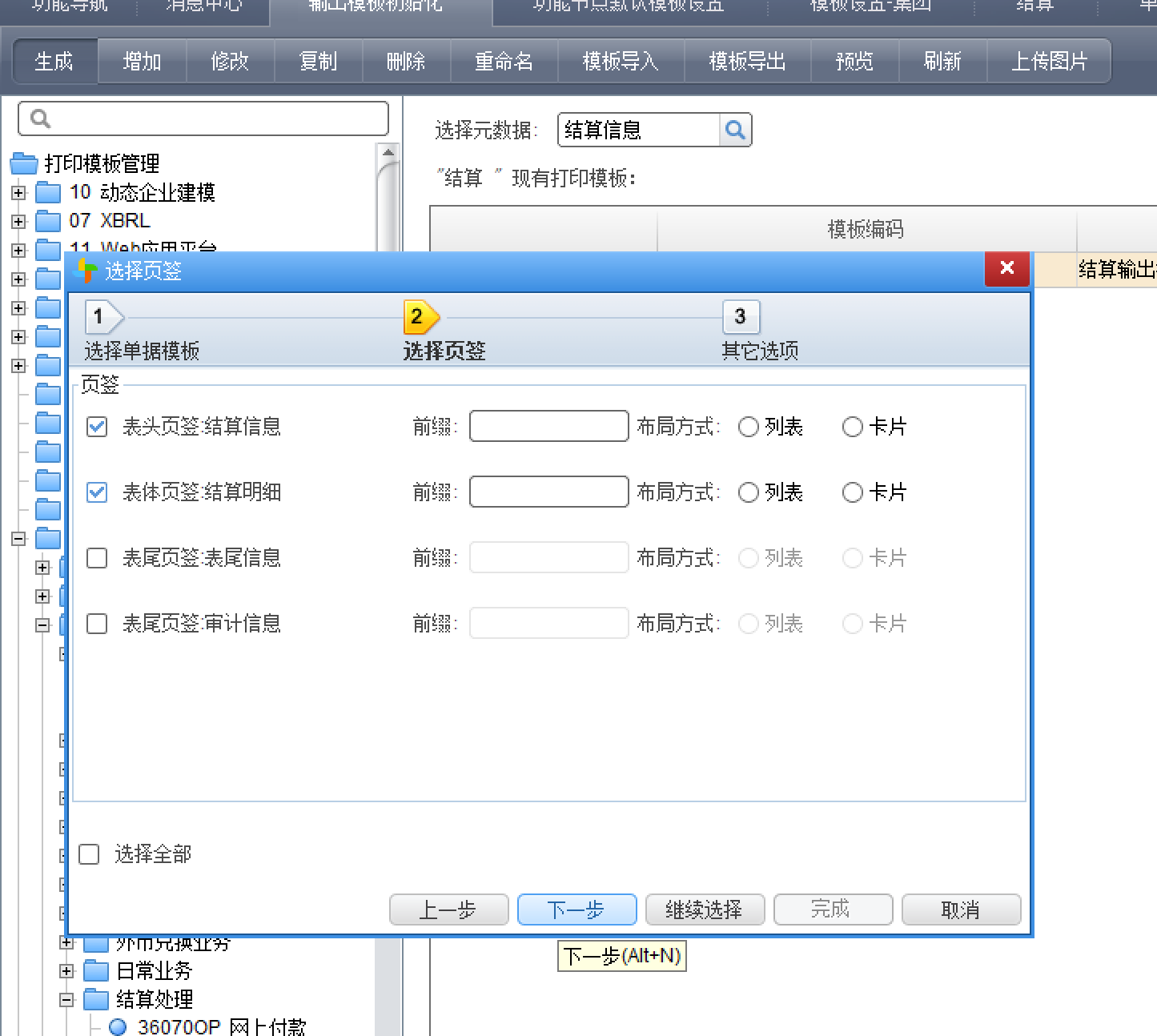
Task: Rename a template using 重命名
Action: [503, 61]
